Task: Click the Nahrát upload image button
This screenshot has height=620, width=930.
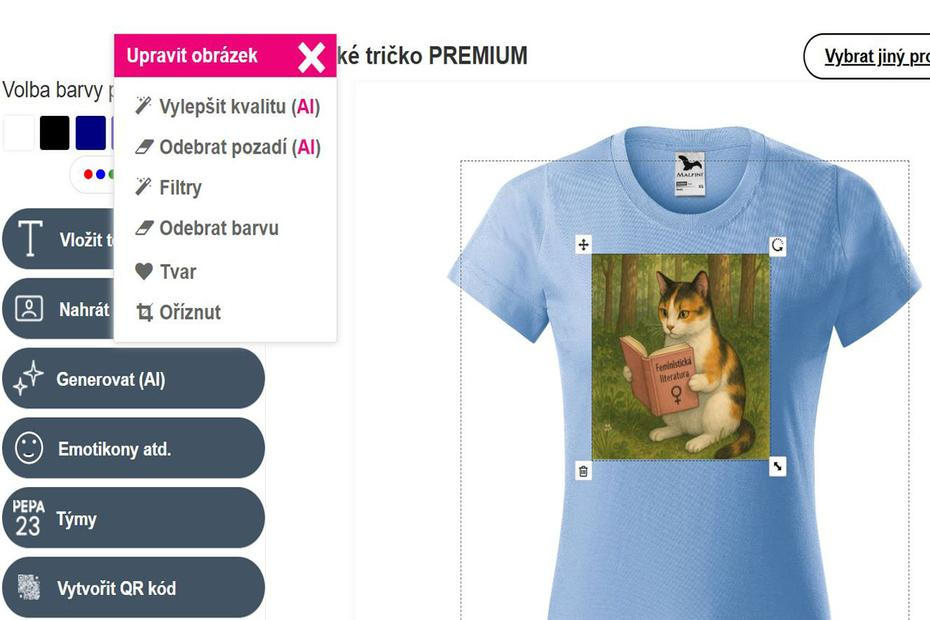Action: pos(58,309)
